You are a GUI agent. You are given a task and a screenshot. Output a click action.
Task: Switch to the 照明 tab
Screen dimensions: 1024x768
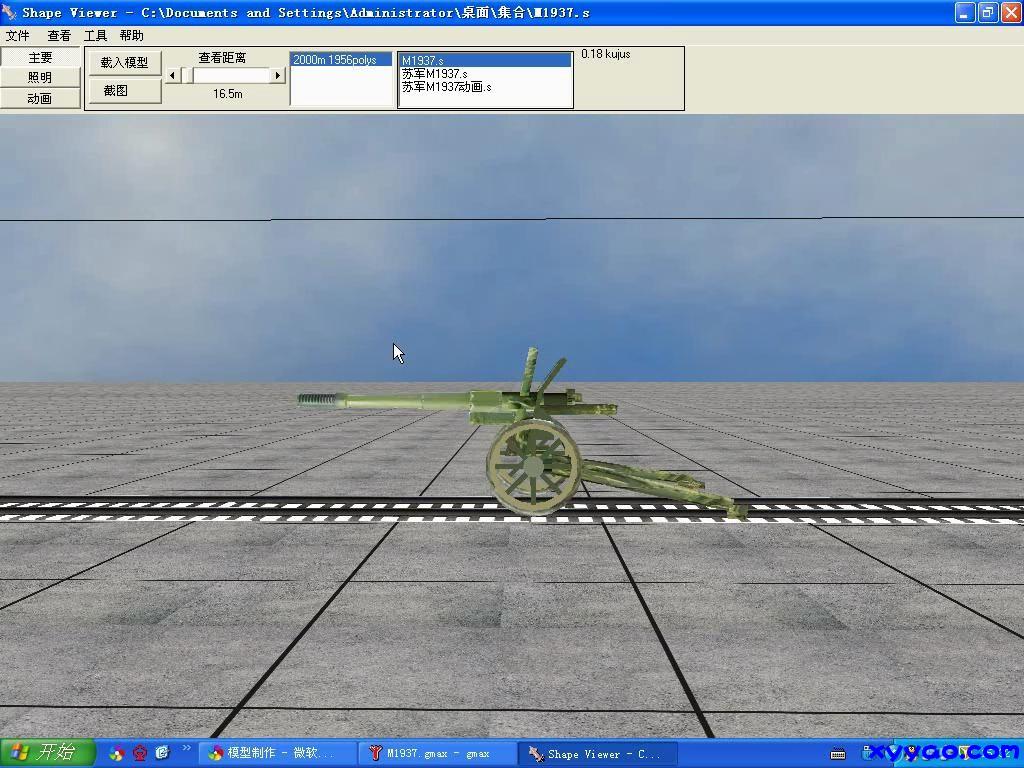(40, 78)
